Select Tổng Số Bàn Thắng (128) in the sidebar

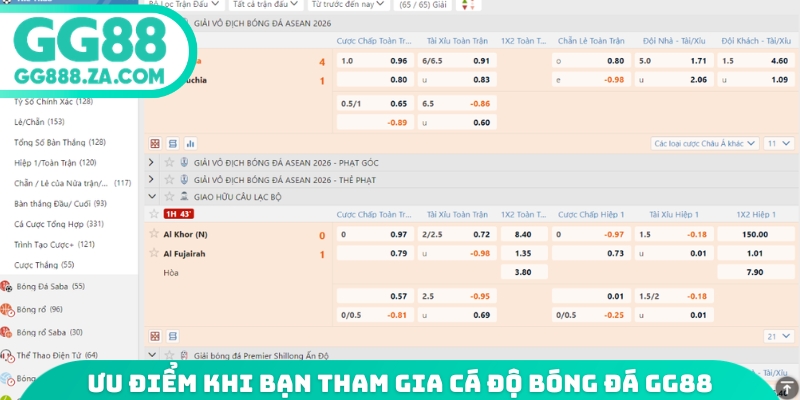coord(60,142)
